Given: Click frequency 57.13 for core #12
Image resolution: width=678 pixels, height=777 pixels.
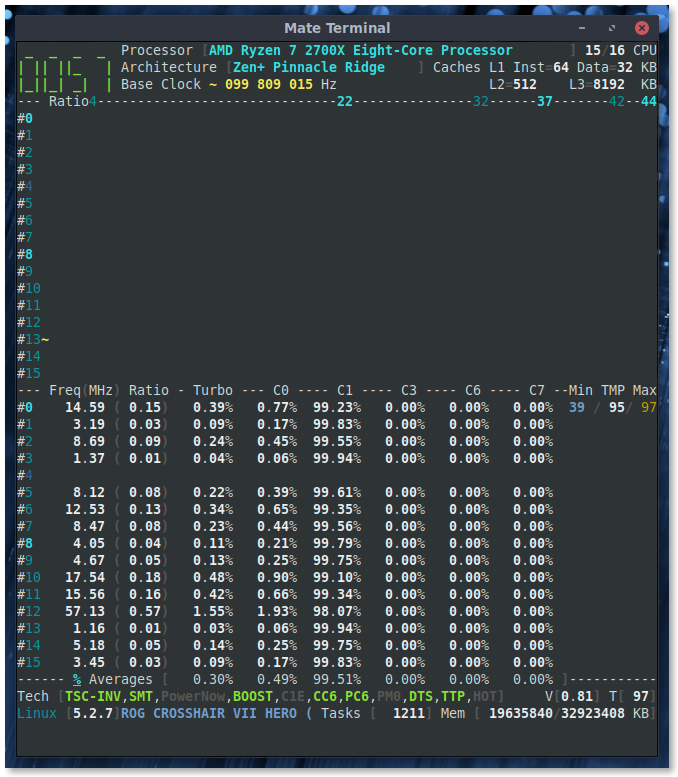Looking at the screenshot, I should pyautogui.click(x=85, y=611).
